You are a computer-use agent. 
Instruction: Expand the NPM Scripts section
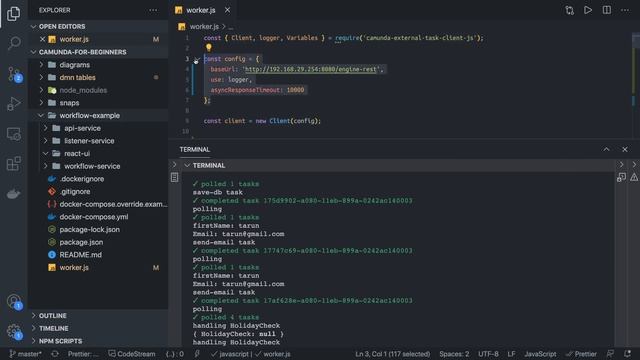click(x=33, y=341)
